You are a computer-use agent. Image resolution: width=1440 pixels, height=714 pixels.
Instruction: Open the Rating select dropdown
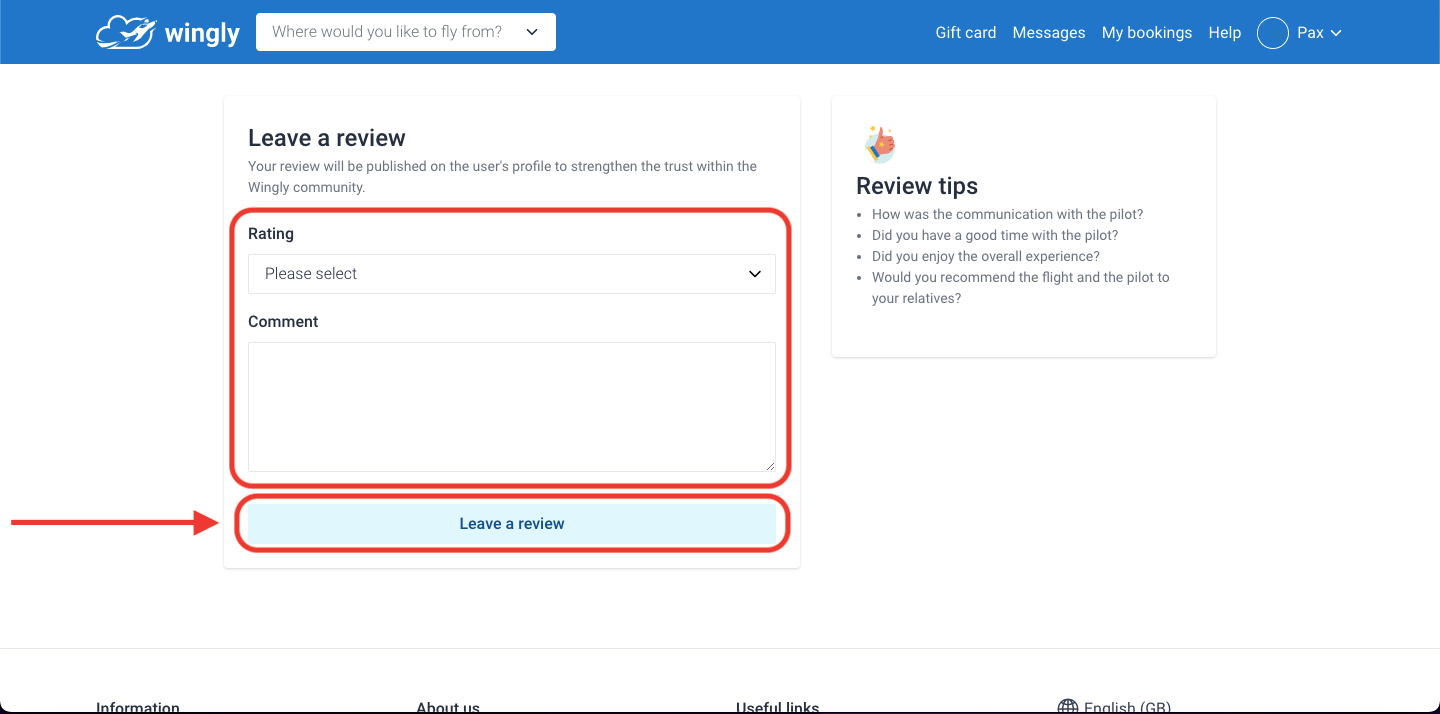512,274
